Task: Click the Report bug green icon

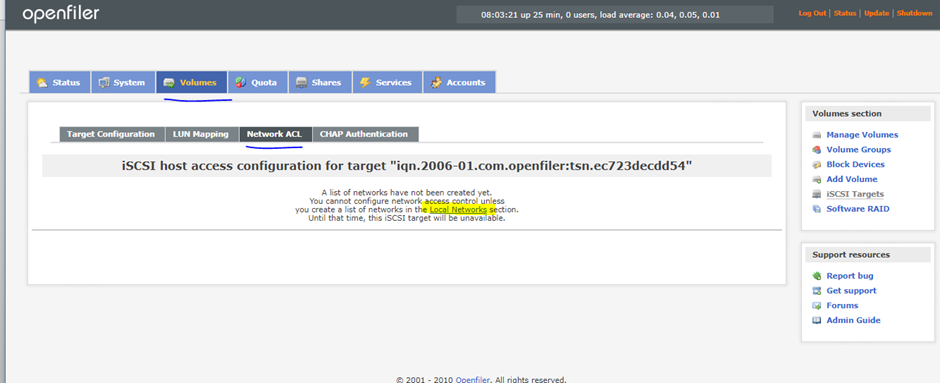Action: point(816,276)
